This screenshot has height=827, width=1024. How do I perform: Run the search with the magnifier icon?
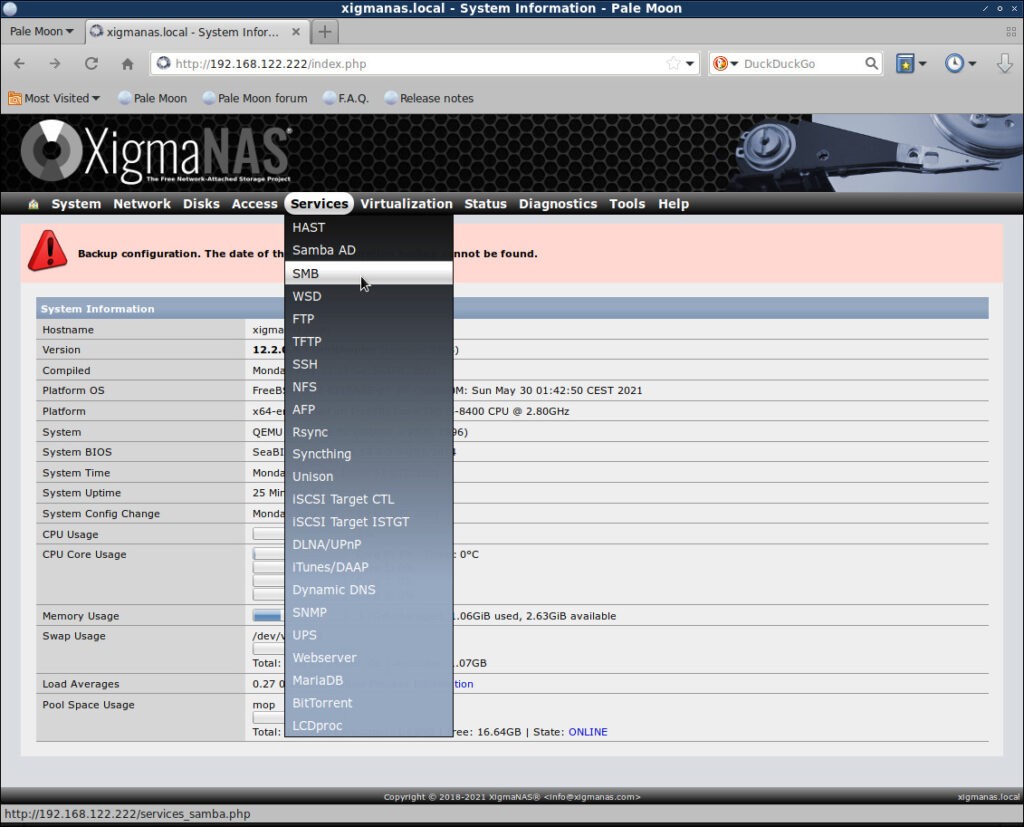pyautogui.click(x=871, y=63)
